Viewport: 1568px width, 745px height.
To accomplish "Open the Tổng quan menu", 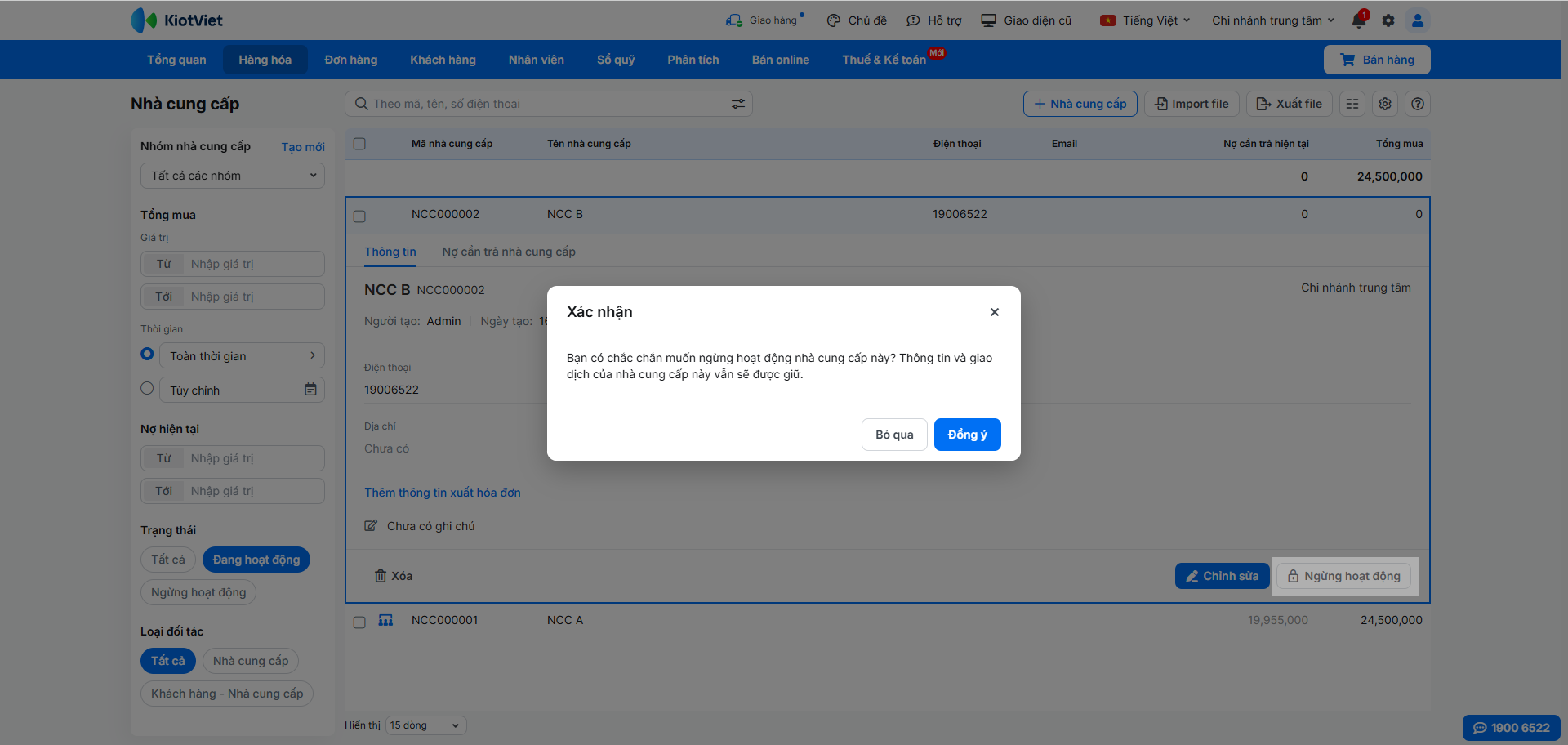I will tap(176, 60).
